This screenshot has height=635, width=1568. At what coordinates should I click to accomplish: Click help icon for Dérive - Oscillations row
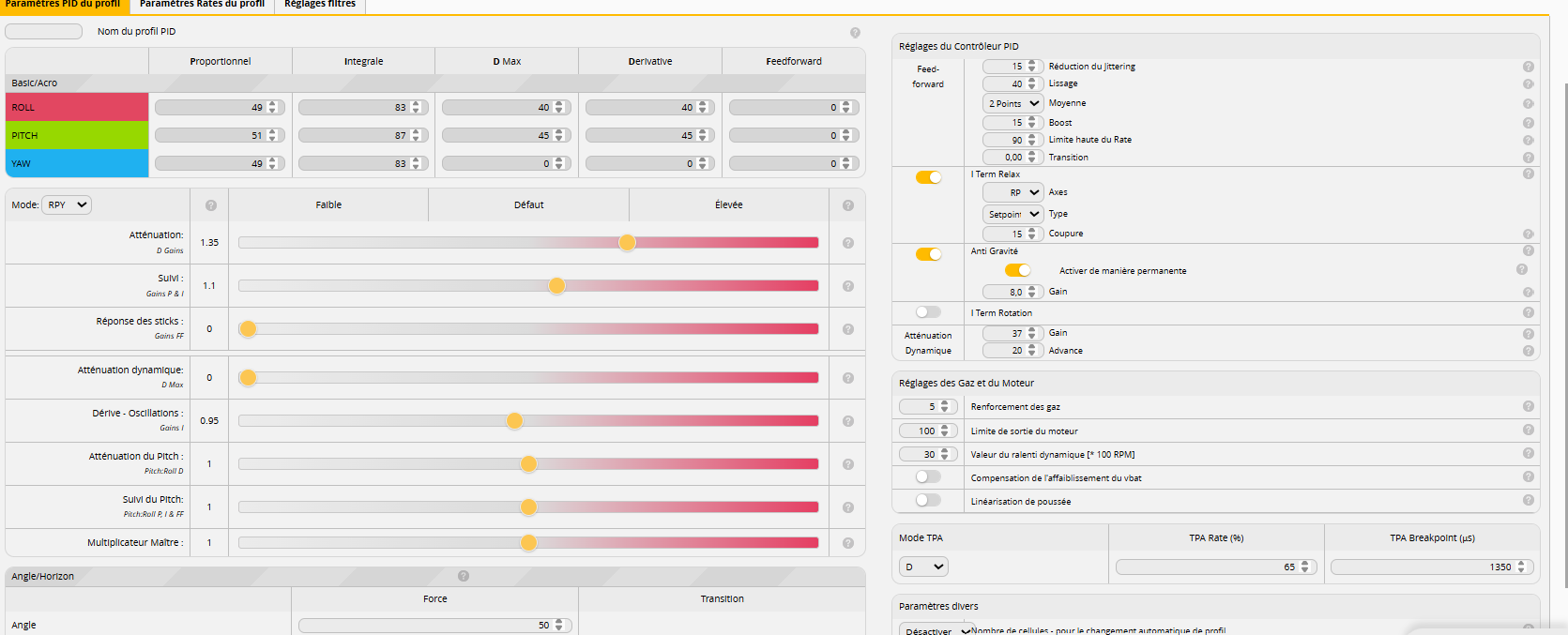pos(847,421)
